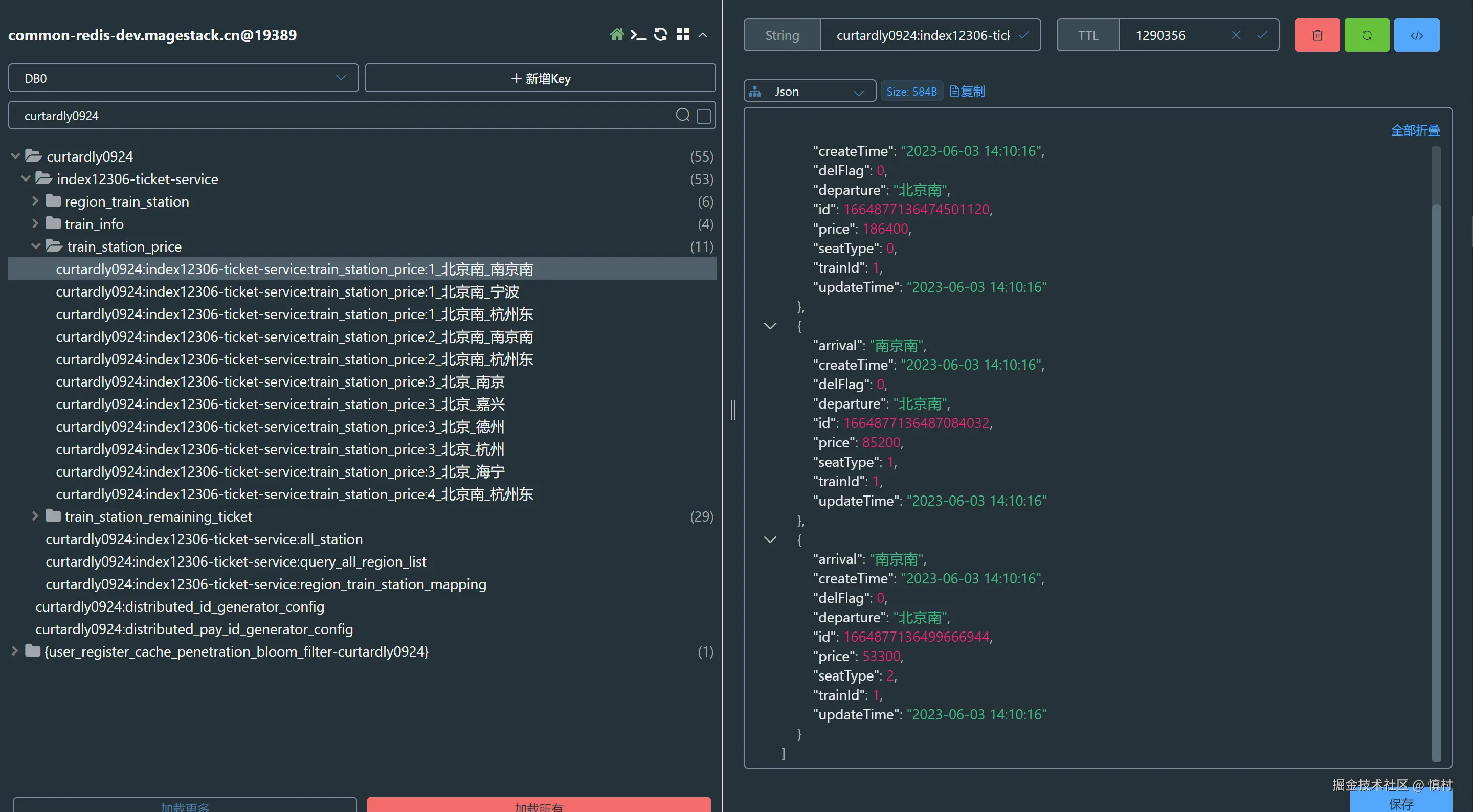Screen dimensions: 1473x812
Task: Click the search magnifier icon
Action: coord(683,116)
